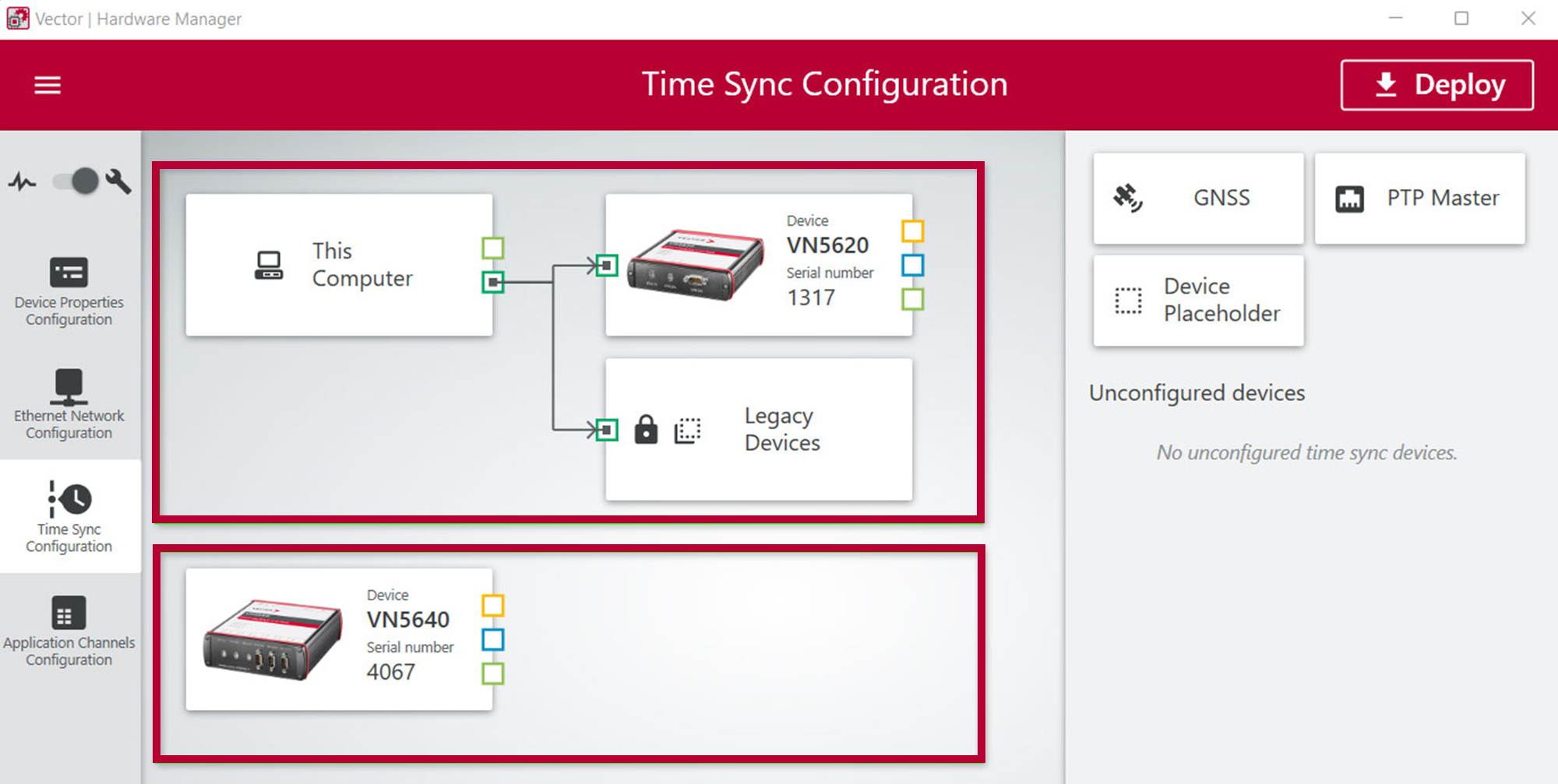Image resolution: width=1558 pixels, height=784 pixels.
Task: Click the Legacy Devices green input port
Action: [607, 430]
